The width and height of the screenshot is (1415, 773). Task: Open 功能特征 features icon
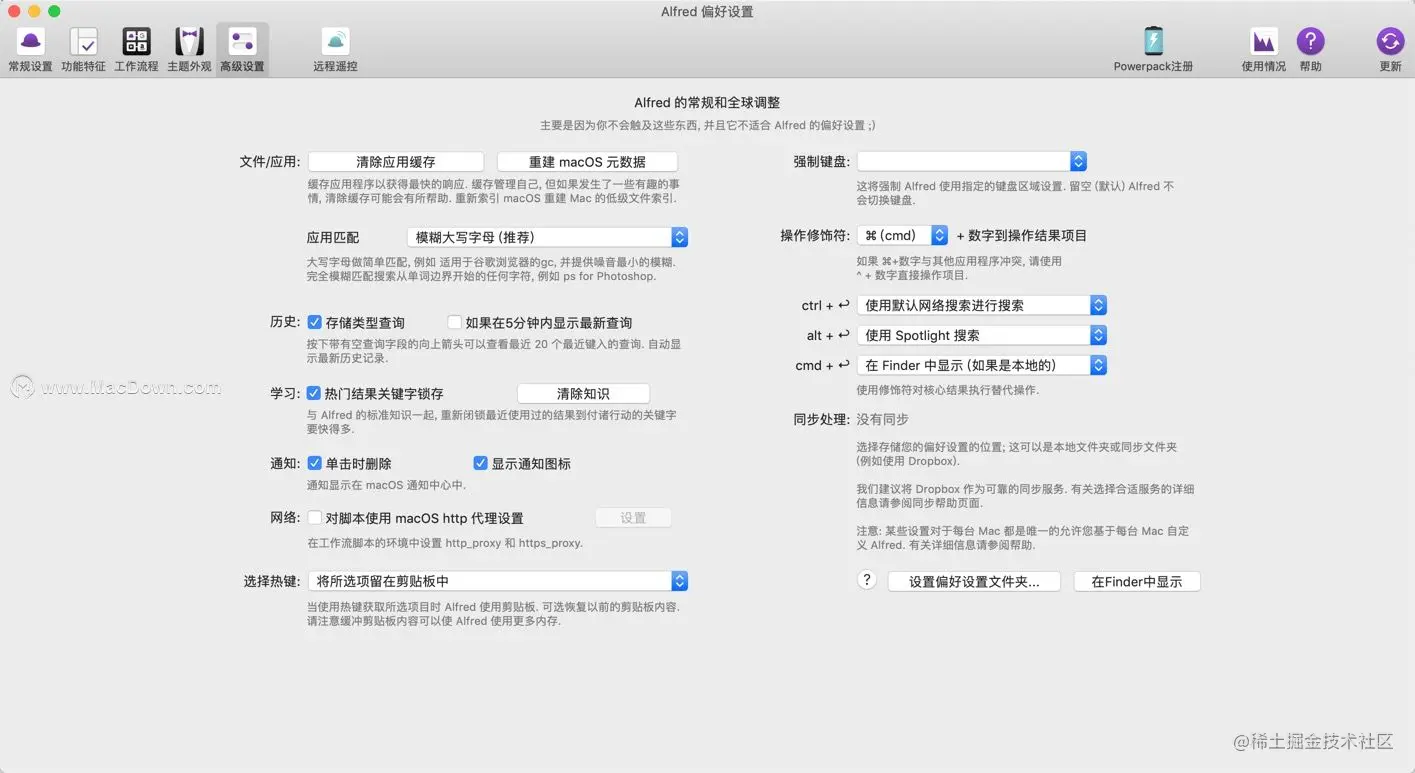point(83,41)
